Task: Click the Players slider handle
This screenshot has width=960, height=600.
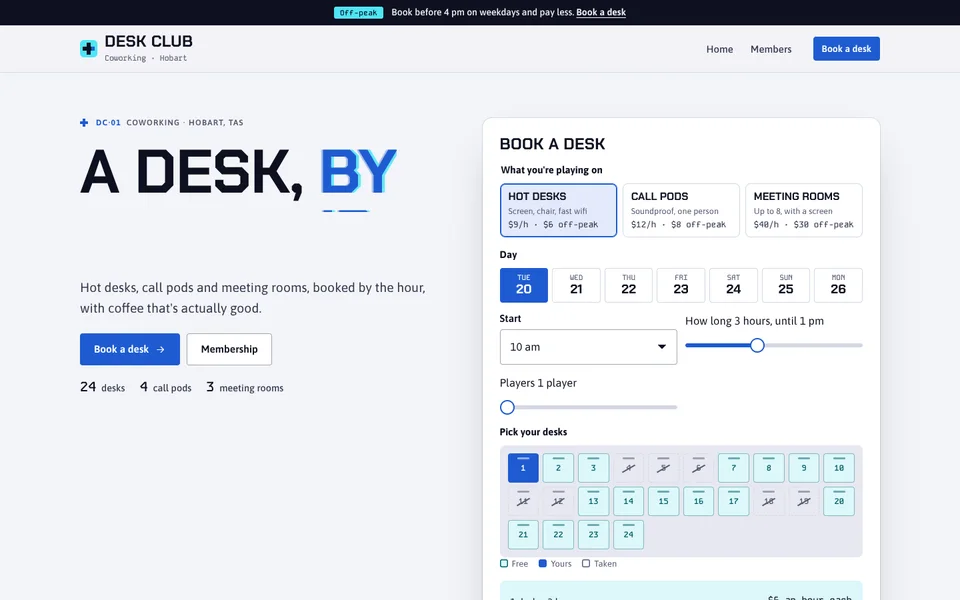Action: [x=507, y=407]
